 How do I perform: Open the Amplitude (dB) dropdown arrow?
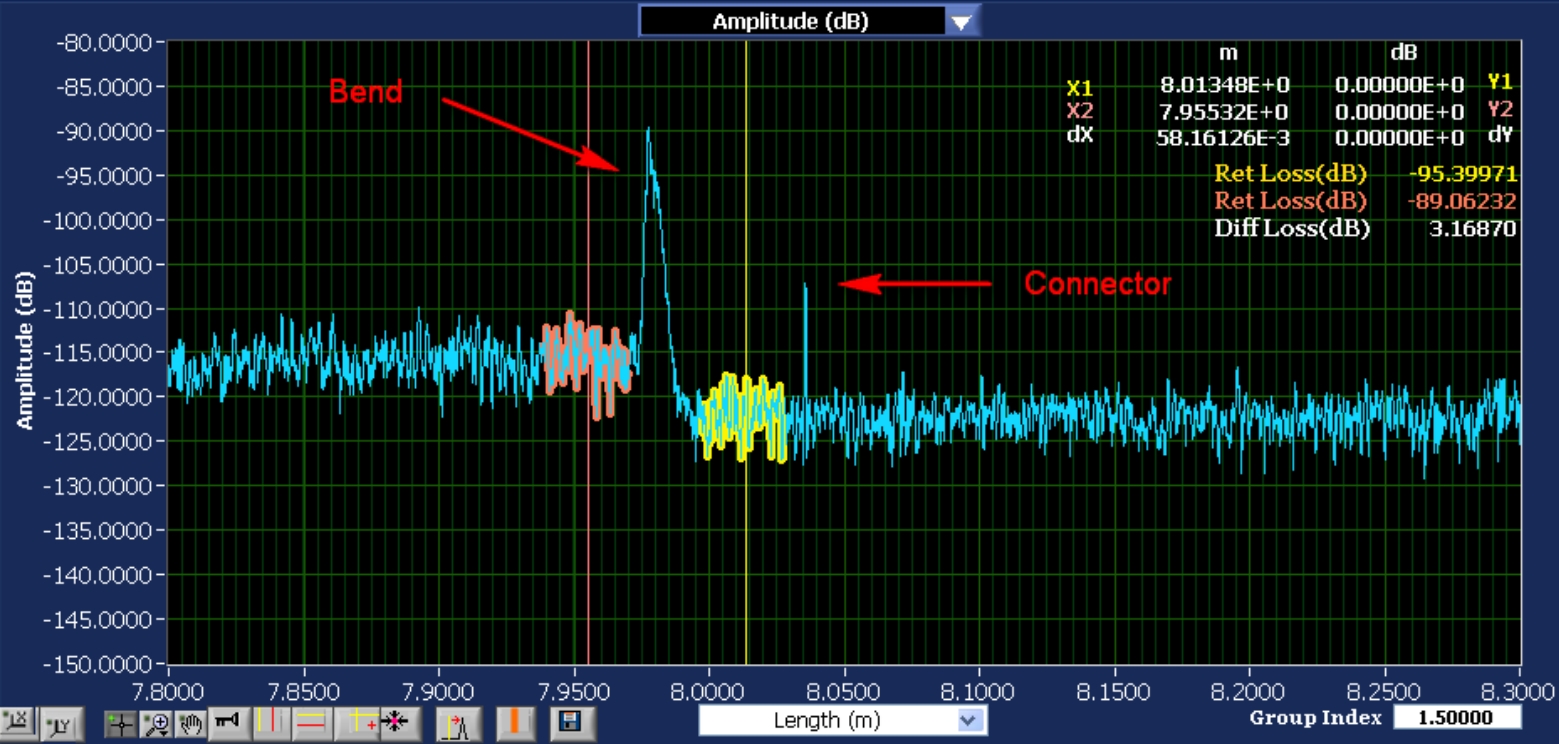click(x=961, y=22)
